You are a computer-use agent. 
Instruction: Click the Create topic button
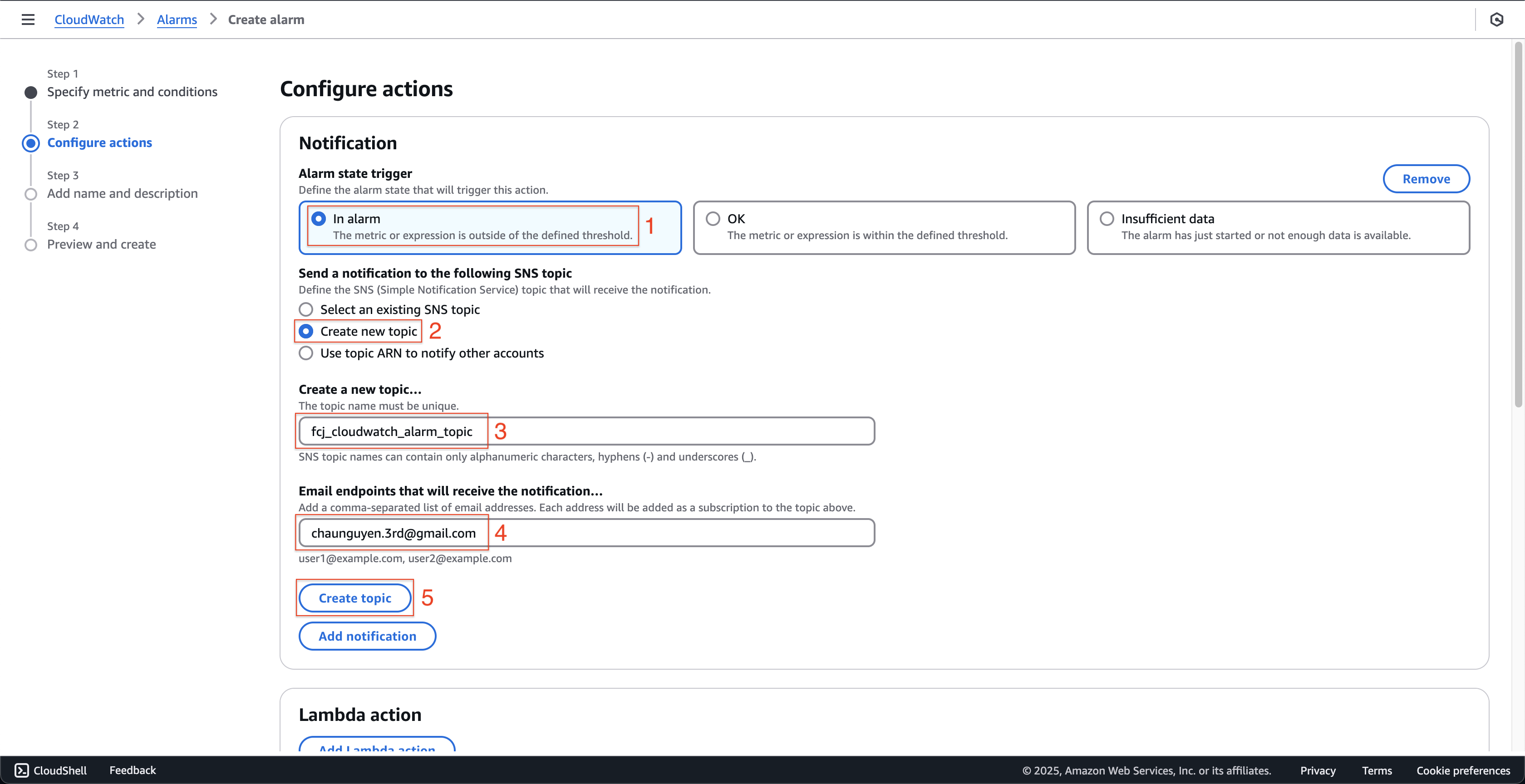point(355,598)
